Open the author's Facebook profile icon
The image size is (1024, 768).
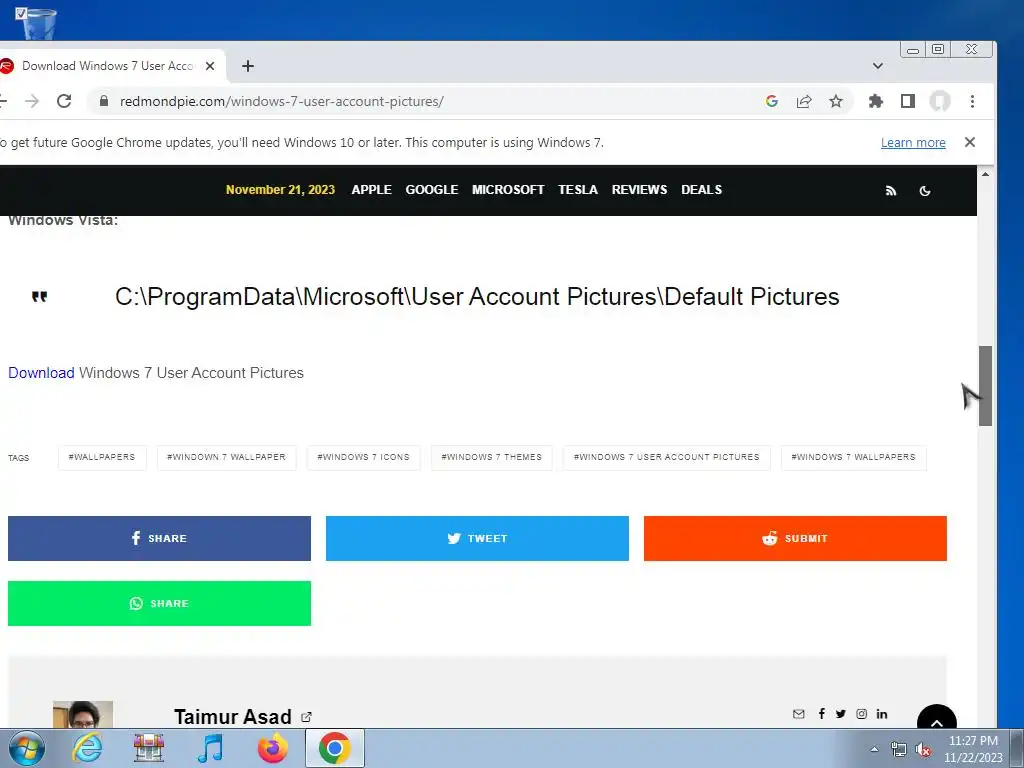tap(822, 714)
